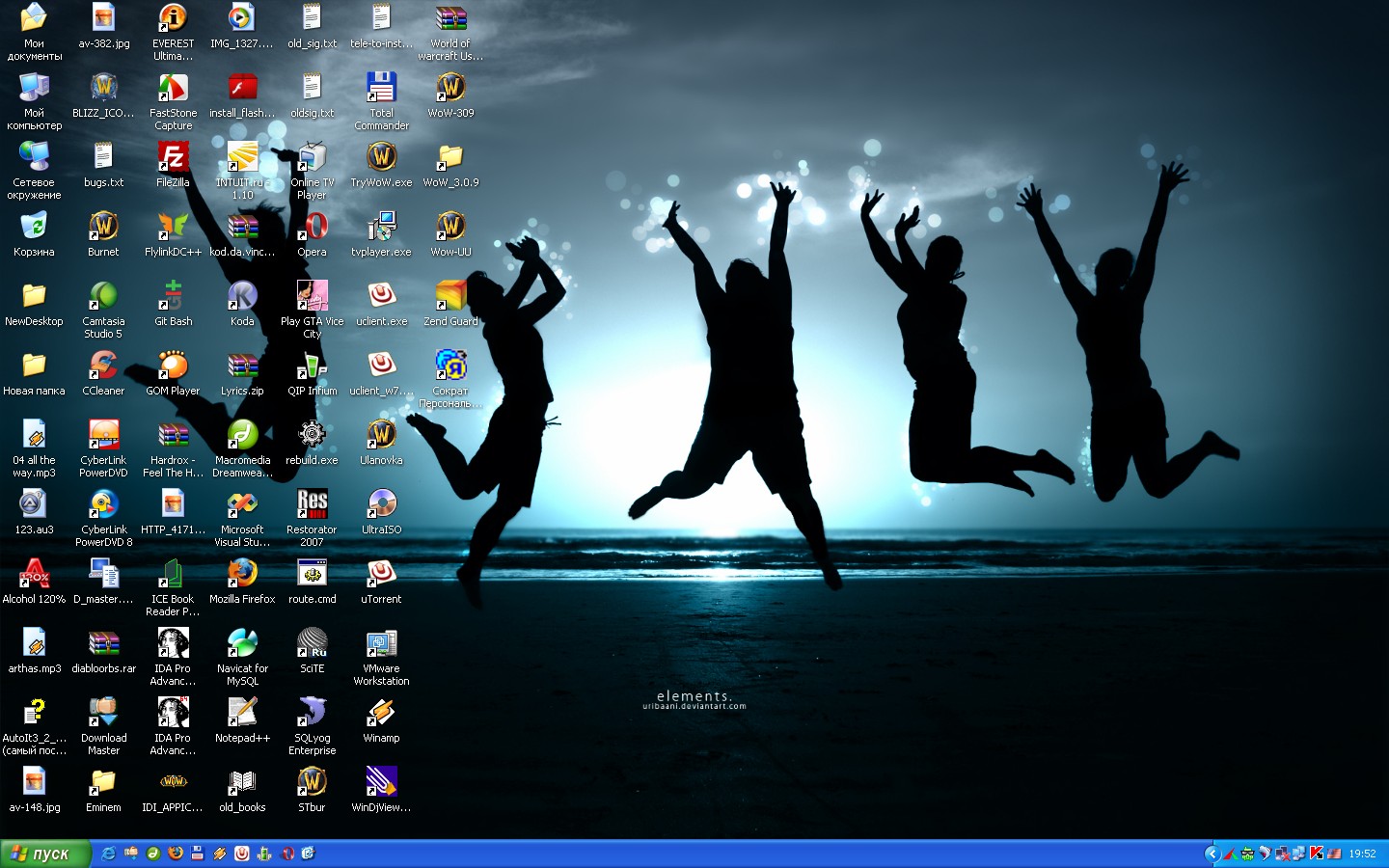Image resolution: width=1389 pixels, height=868 pixels.
Task: Select the Git Bash desktop shortcut
Action: pos(173,297)
